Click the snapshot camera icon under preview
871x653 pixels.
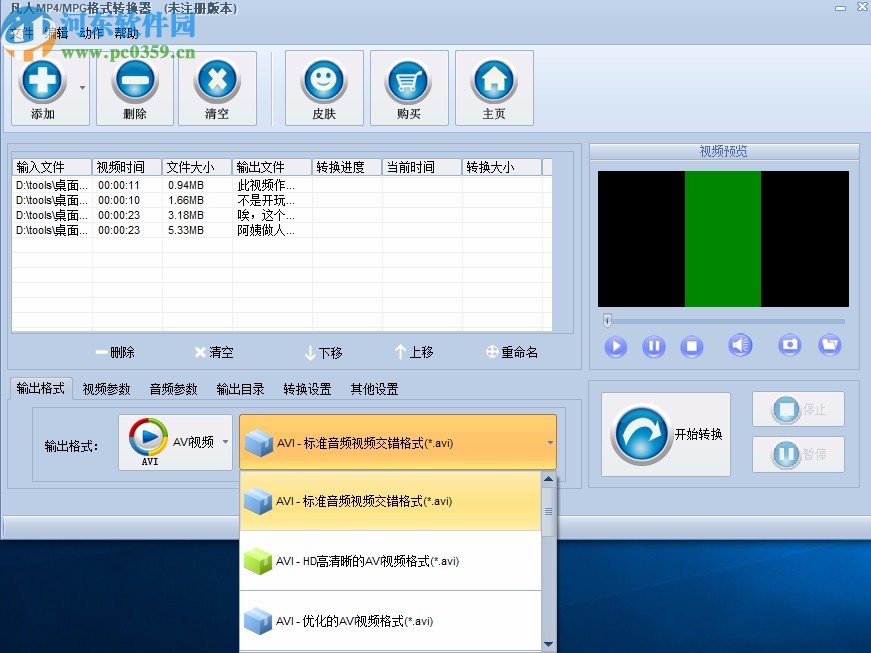[789, 346]
